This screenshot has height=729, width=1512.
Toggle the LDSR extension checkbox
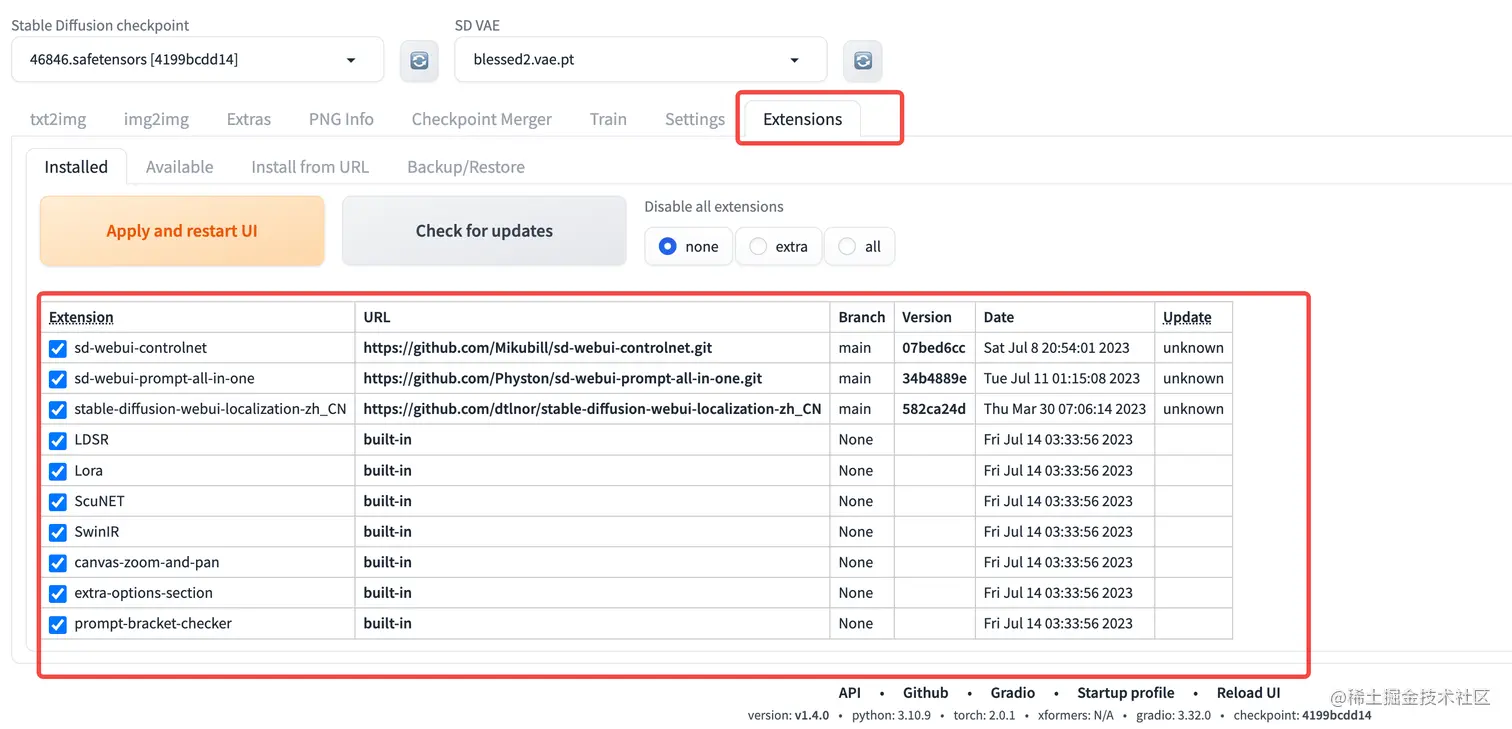(x=58, y=440)
